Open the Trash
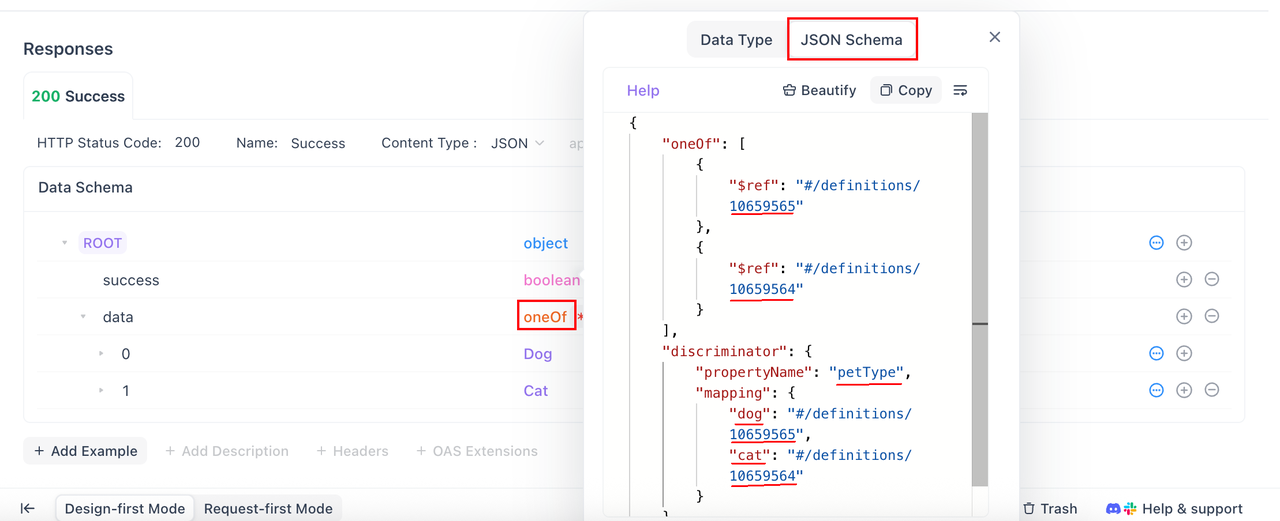 pyautogui.click(x=1050, y=509)
